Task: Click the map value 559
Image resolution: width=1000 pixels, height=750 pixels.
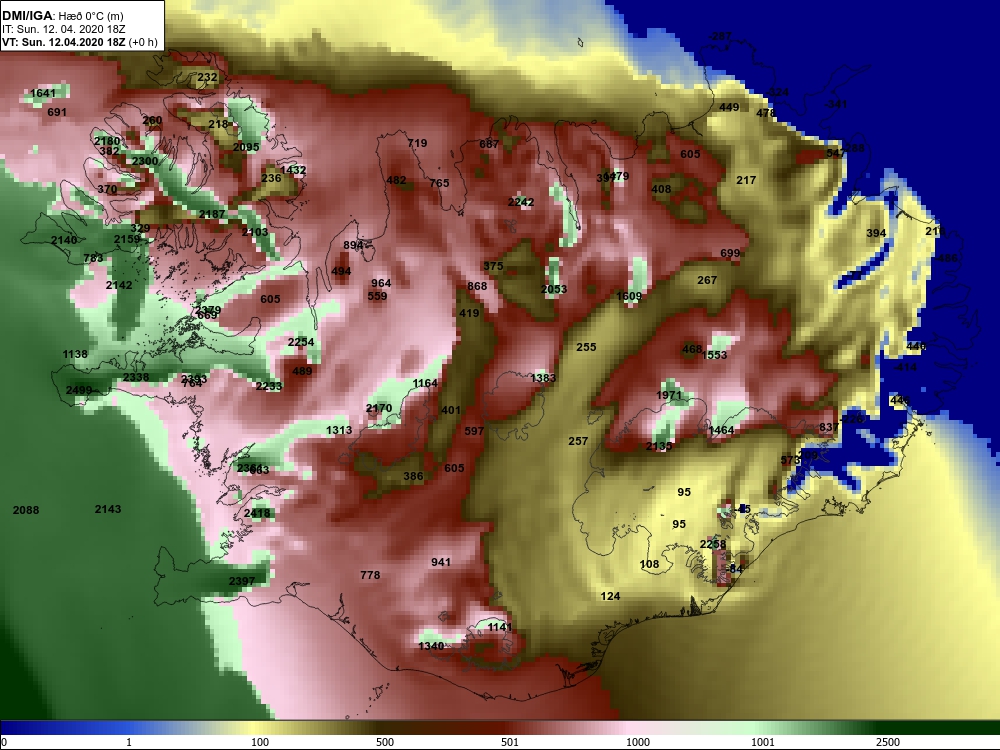Action: [378, 296]
